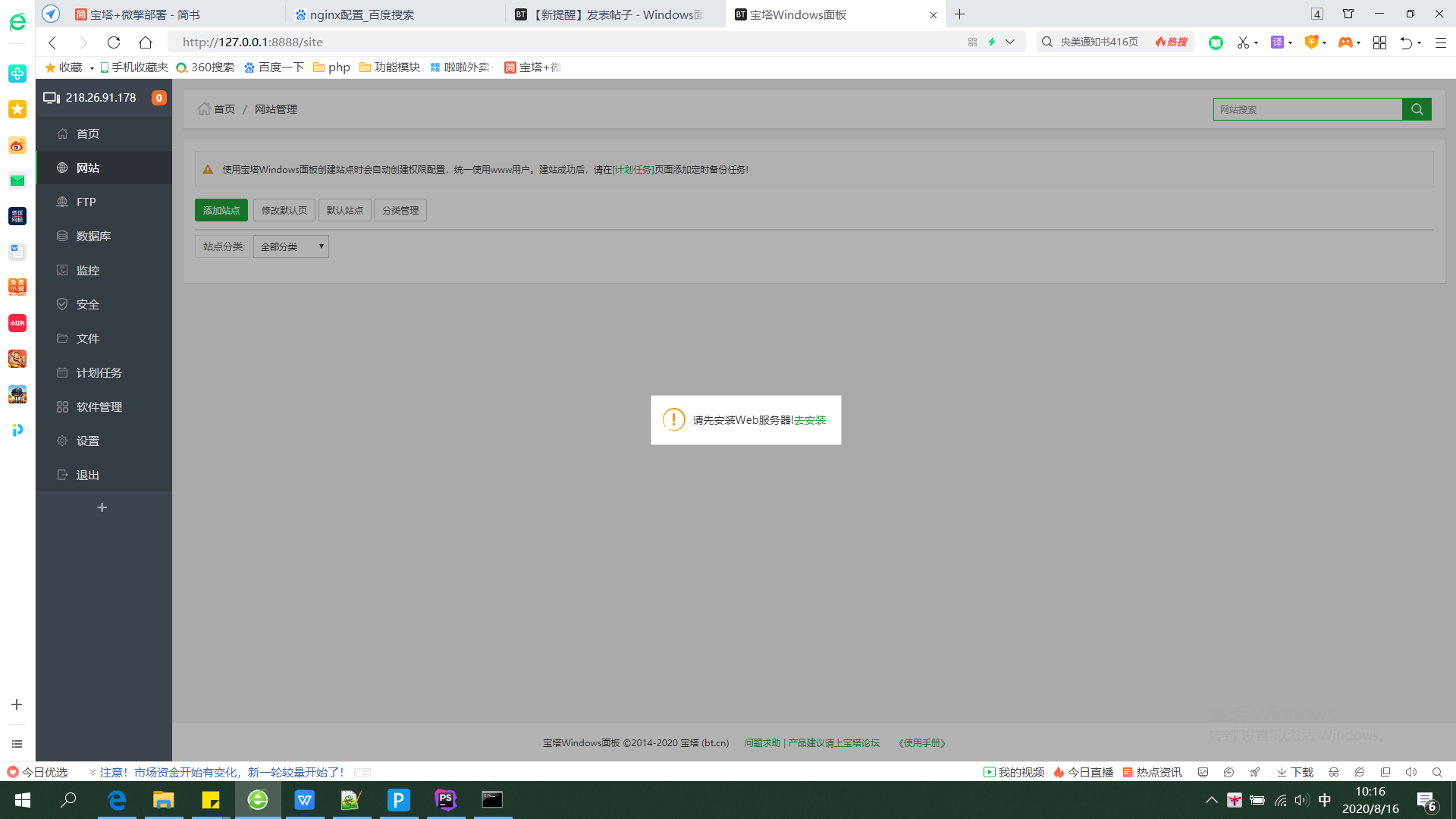Open the 收藏 favorites bookmark
The height and width of the screenshot is (819, 1456).
coord(64,67)
